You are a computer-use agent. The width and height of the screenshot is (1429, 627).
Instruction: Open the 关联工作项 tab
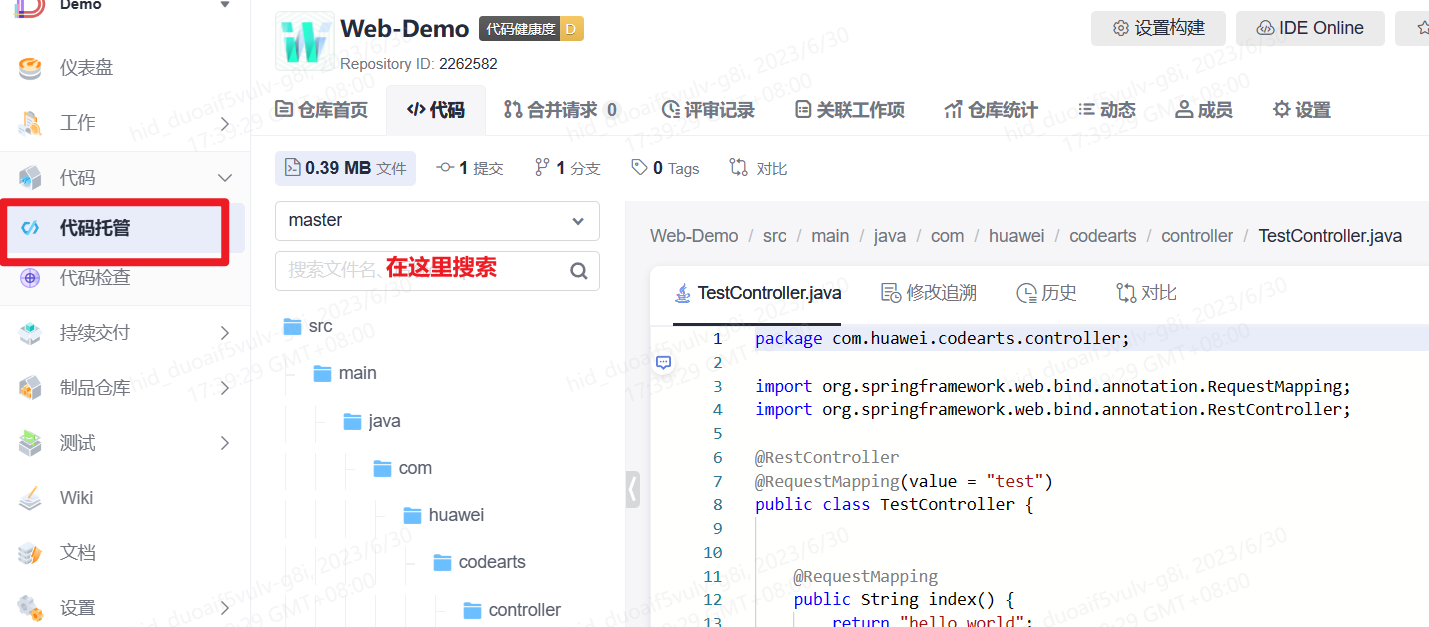tap(849, 110)
